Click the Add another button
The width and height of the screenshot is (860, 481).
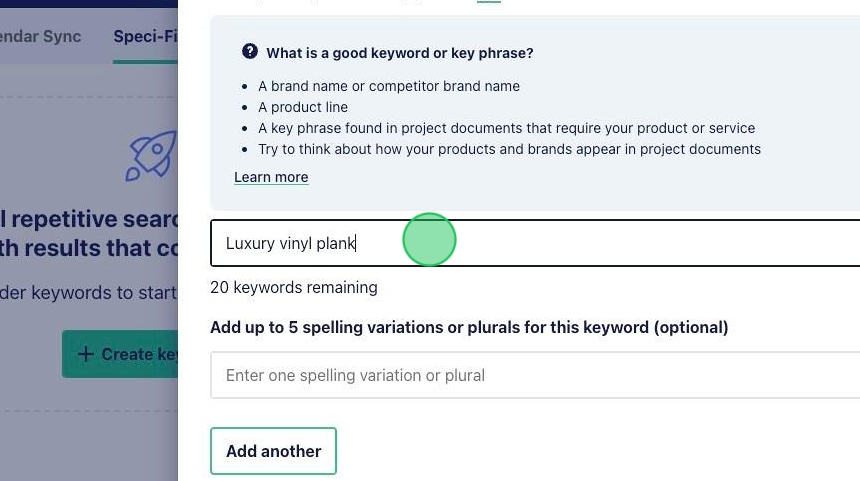(273, 451)
